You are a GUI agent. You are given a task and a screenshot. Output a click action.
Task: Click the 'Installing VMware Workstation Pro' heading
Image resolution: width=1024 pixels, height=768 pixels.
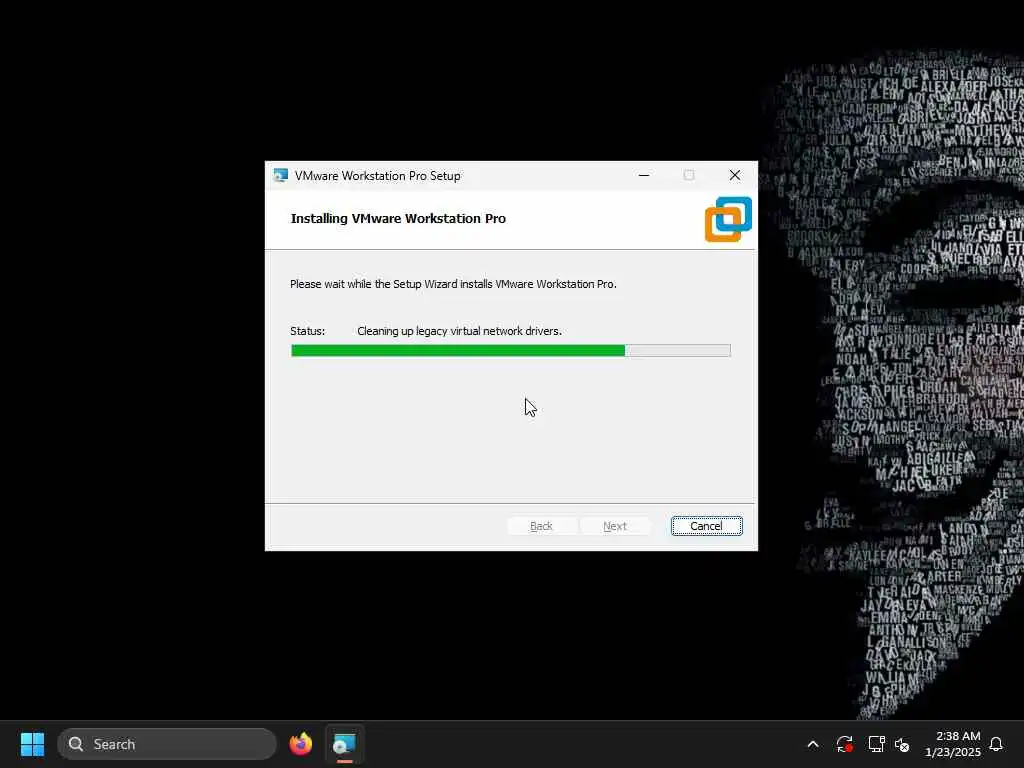[398, 219]
